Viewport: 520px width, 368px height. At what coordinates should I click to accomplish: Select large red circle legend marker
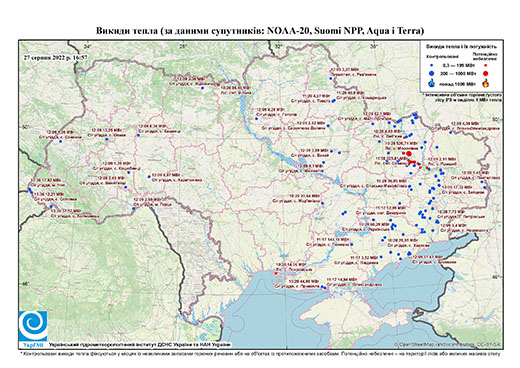pyautogui.click(x=486, y=73)
